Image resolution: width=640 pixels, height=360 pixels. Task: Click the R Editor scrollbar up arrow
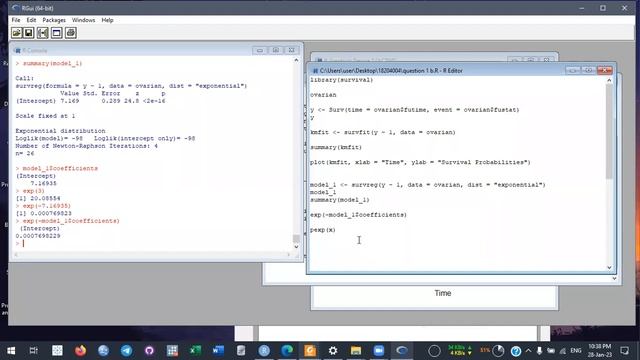pyautogui.click(x=609, y=80)
